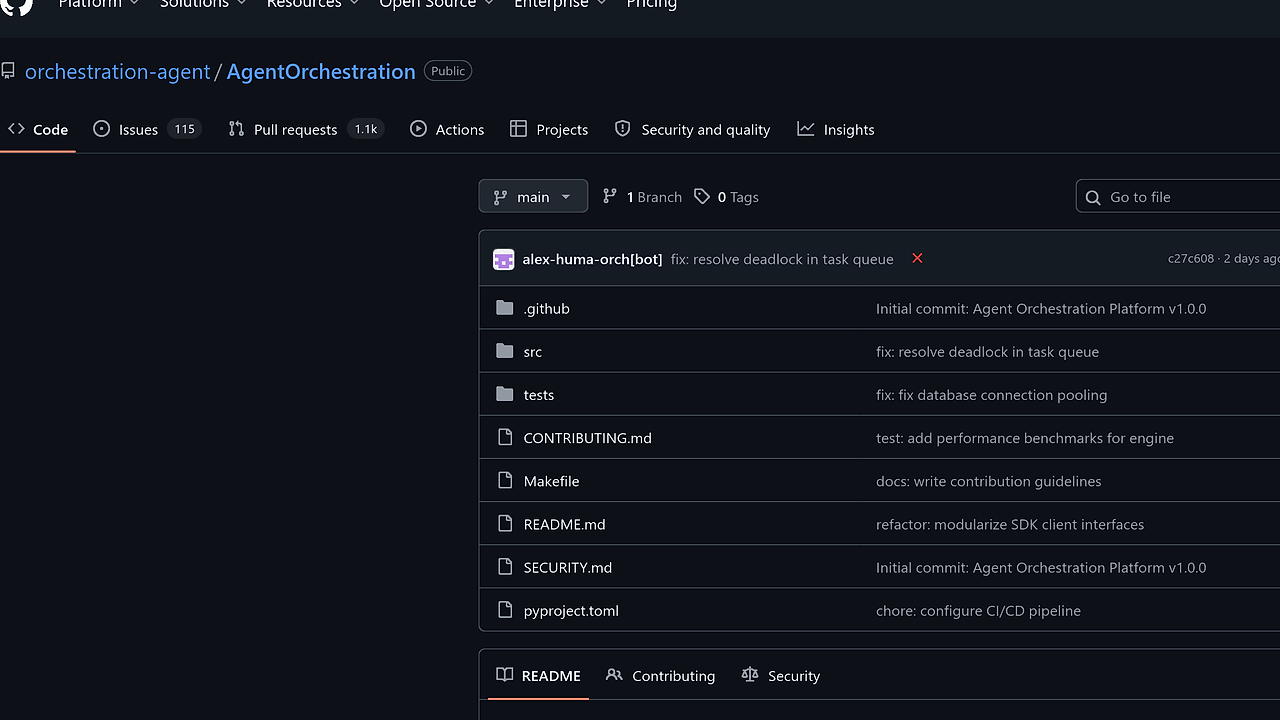Click the CONTRIBUTING.md file icon

tap(505, 437)
